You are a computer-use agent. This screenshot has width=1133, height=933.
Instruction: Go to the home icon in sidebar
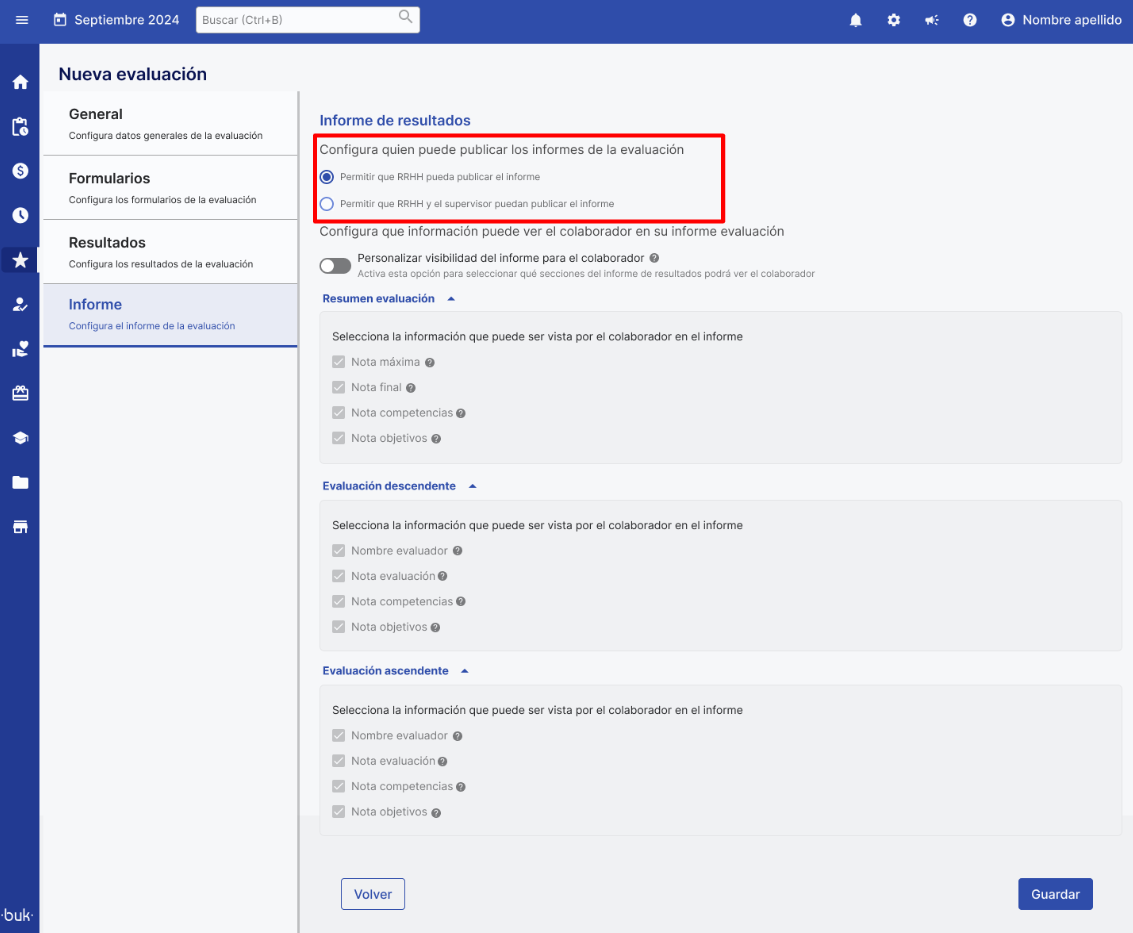tap(20, 82)
